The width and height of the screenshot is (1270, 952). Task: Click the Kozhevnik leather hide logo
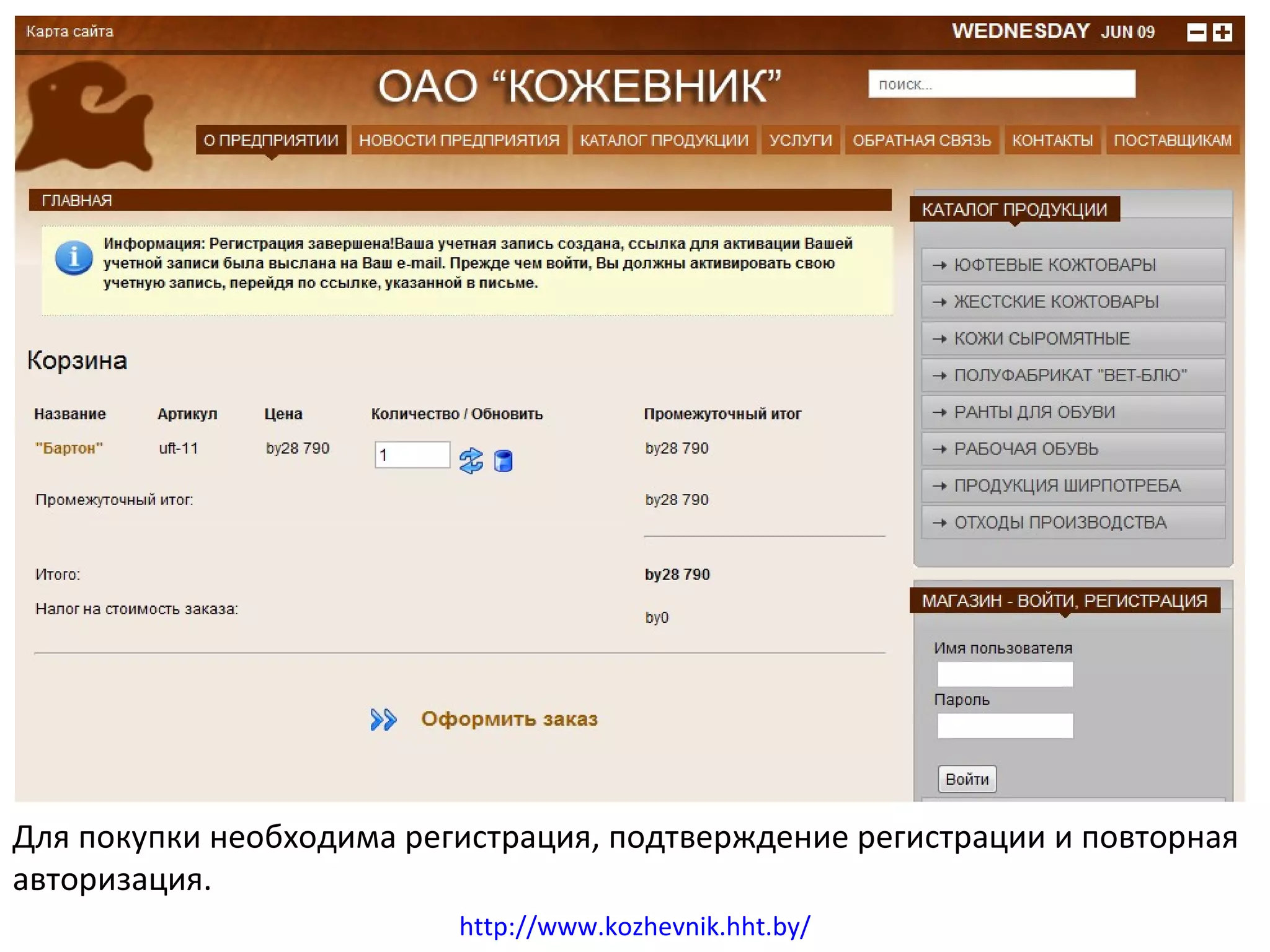tap(85, 118)
